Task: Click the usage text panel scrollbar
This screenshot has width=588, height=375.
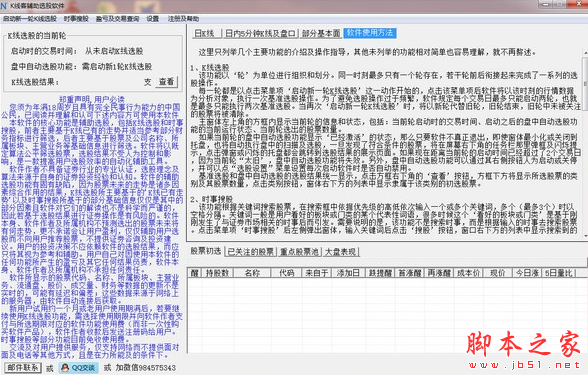Action: [585, 144]
